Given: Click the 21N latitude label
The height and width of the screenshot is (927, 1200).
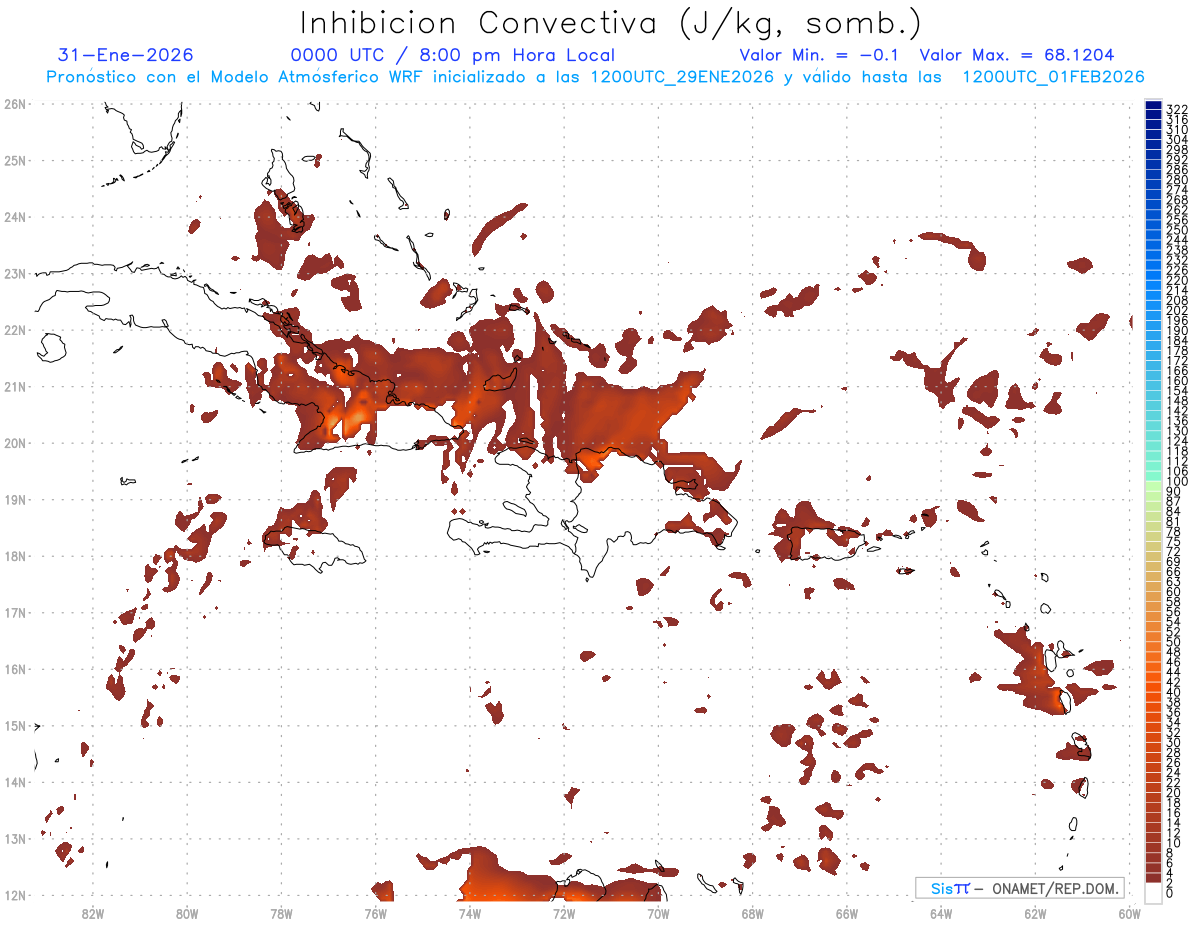Looking at the screenshot, I should [16, 386].
